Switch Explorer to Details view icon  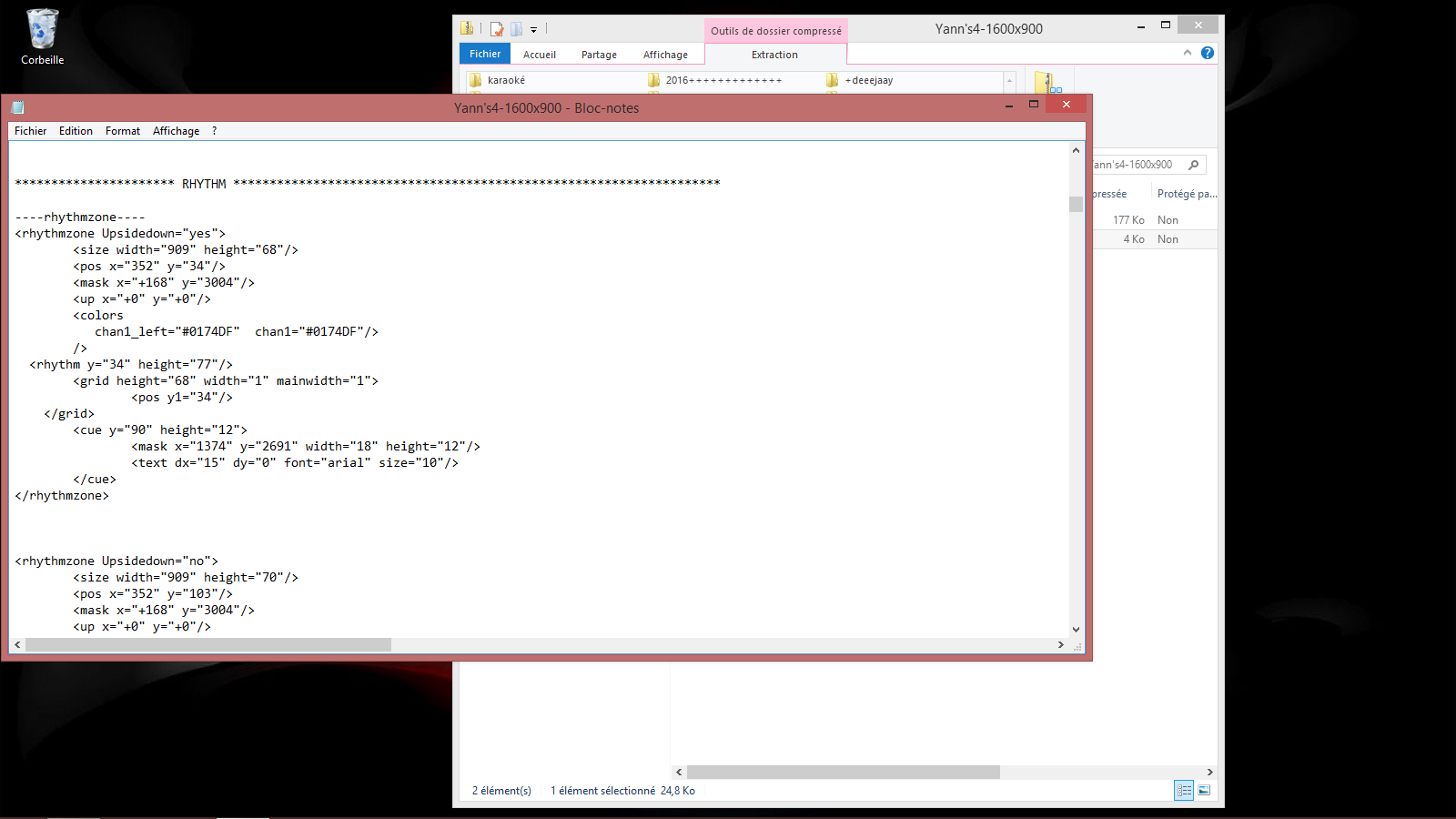(1184, 791)
